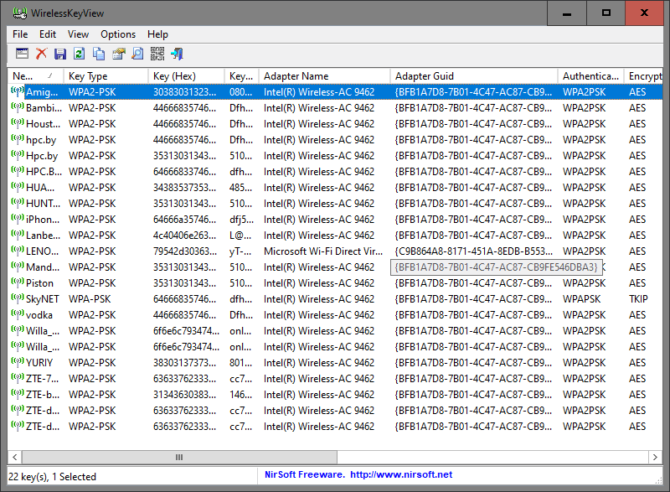Sort by the Ne... network name column header

pos(36,76)
